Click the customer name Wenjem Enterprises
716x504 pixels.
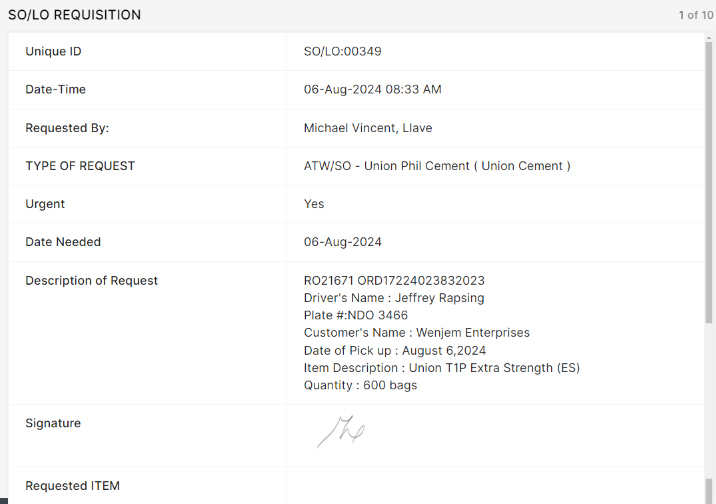416,332
